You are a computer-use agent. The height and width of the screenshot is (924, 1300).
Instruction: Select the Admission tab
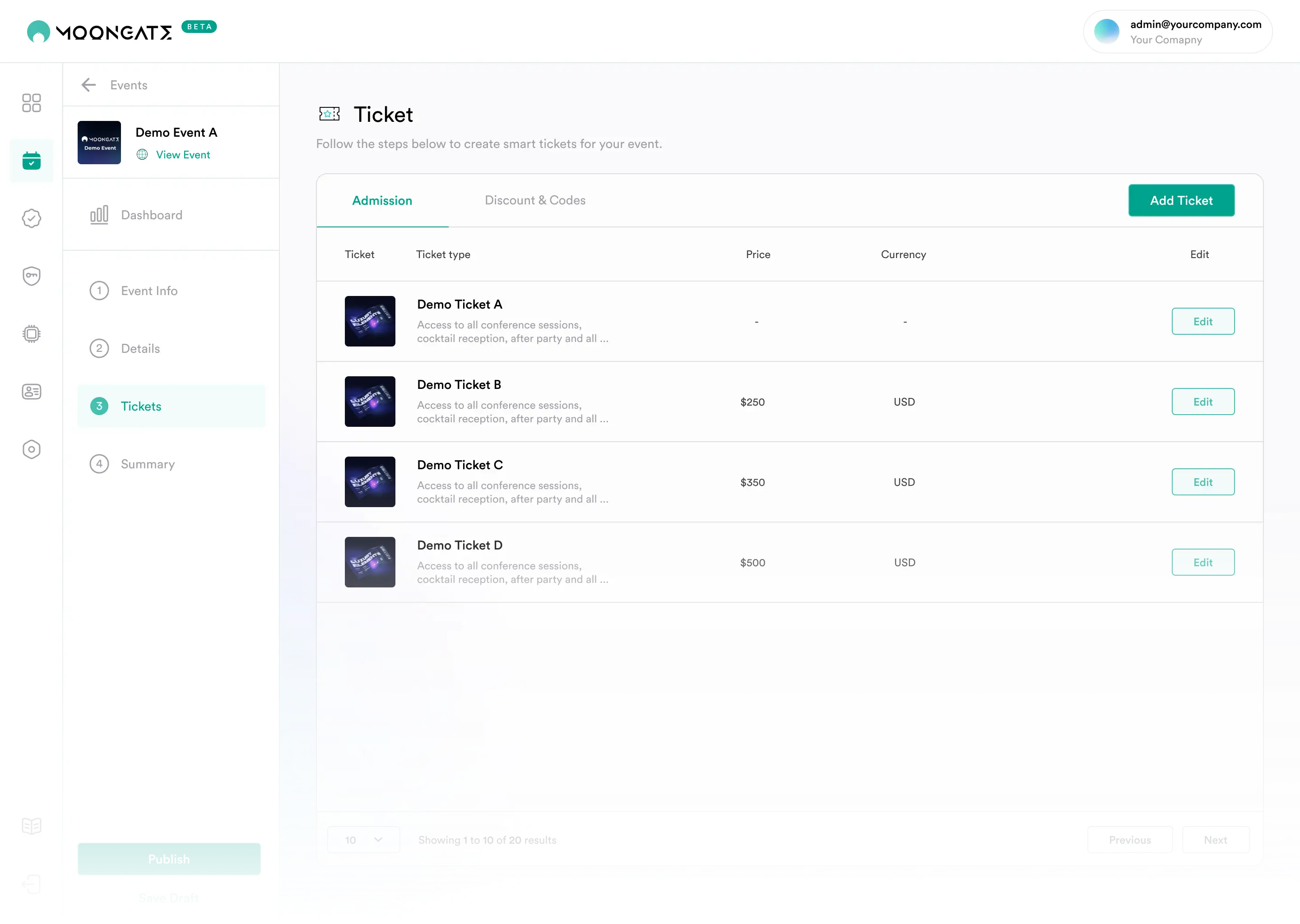pos(382,200)
